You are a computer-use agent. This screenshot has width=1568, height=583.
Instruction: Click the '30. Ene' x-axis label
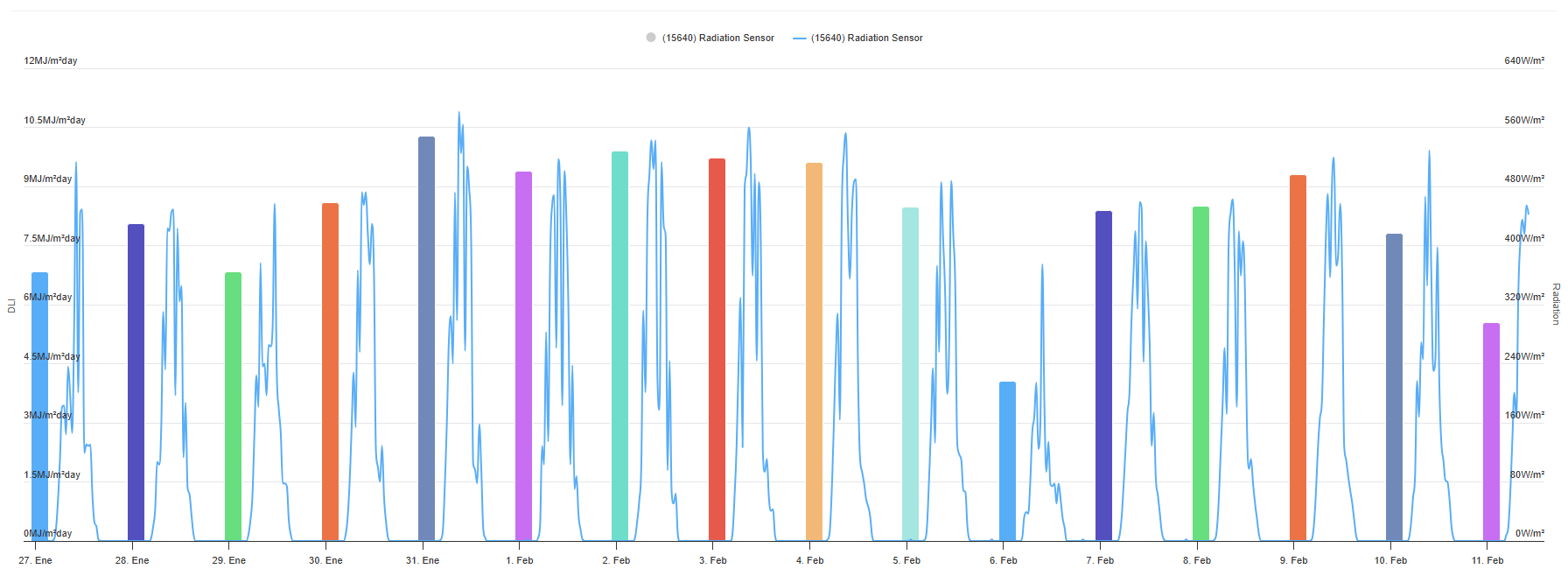(325, 560)
